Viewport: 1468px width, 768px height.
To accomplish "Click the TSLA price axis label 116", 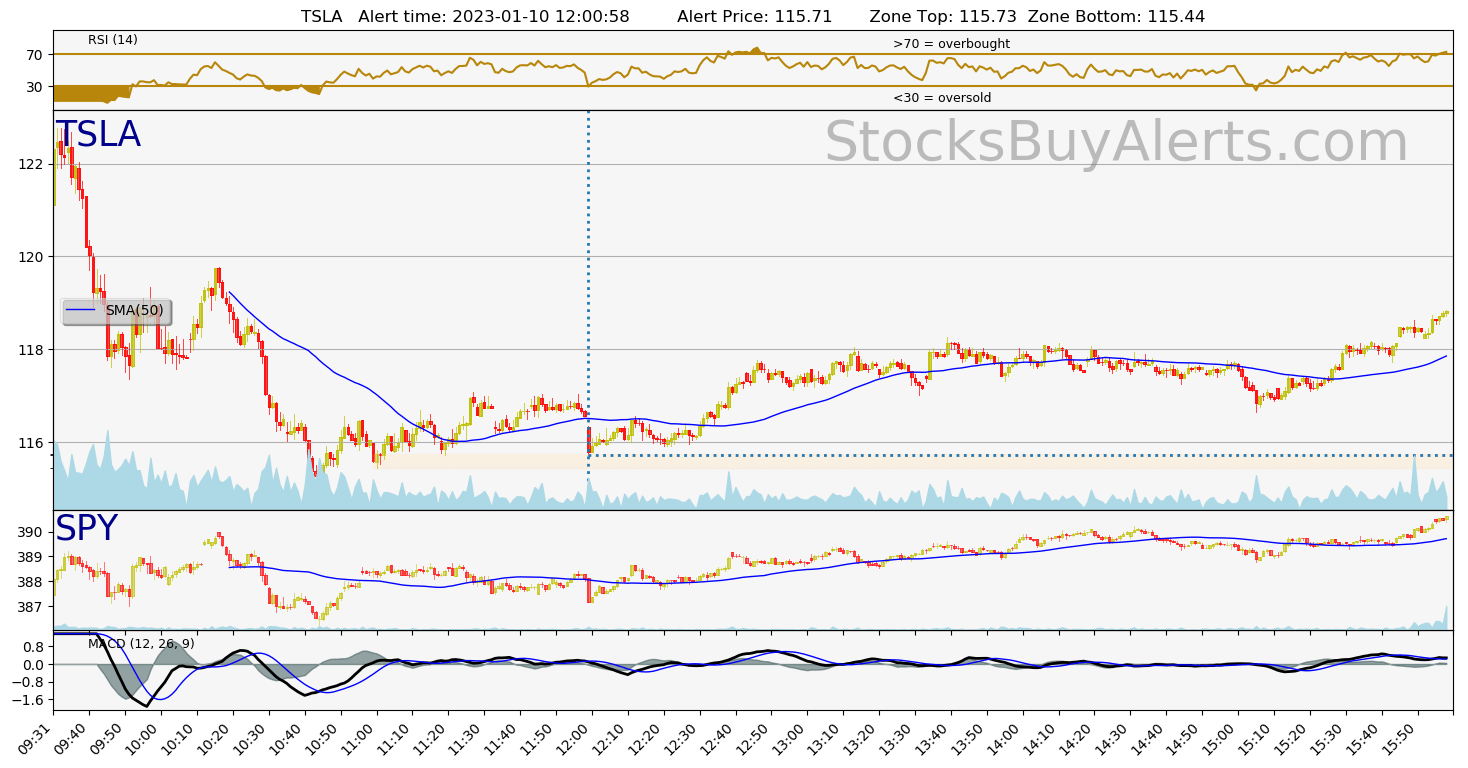I will point(31,443).
